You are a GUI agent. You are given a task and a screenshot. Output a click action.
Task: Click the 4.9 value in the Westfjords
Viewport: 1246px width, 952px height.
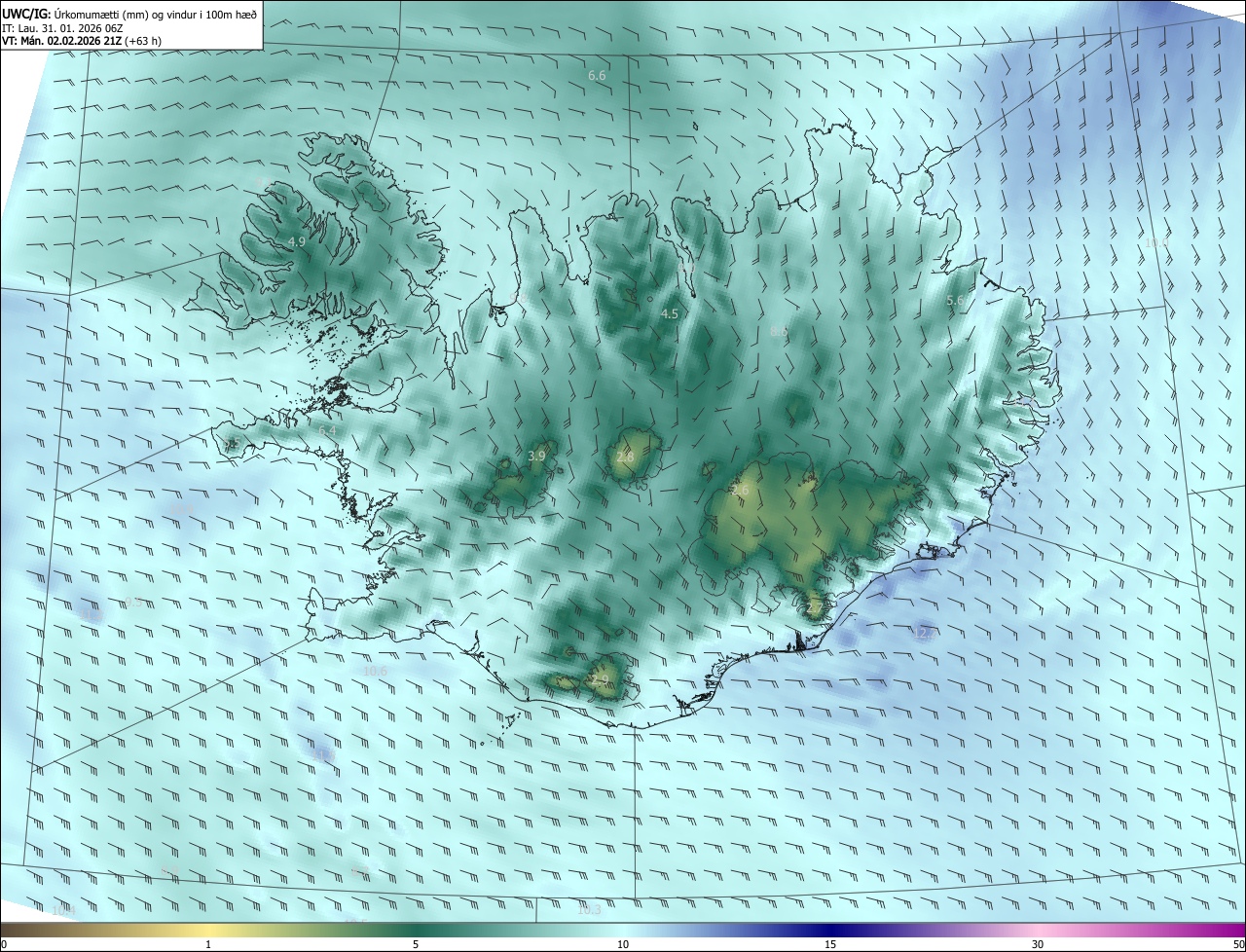tap(297, 241)
